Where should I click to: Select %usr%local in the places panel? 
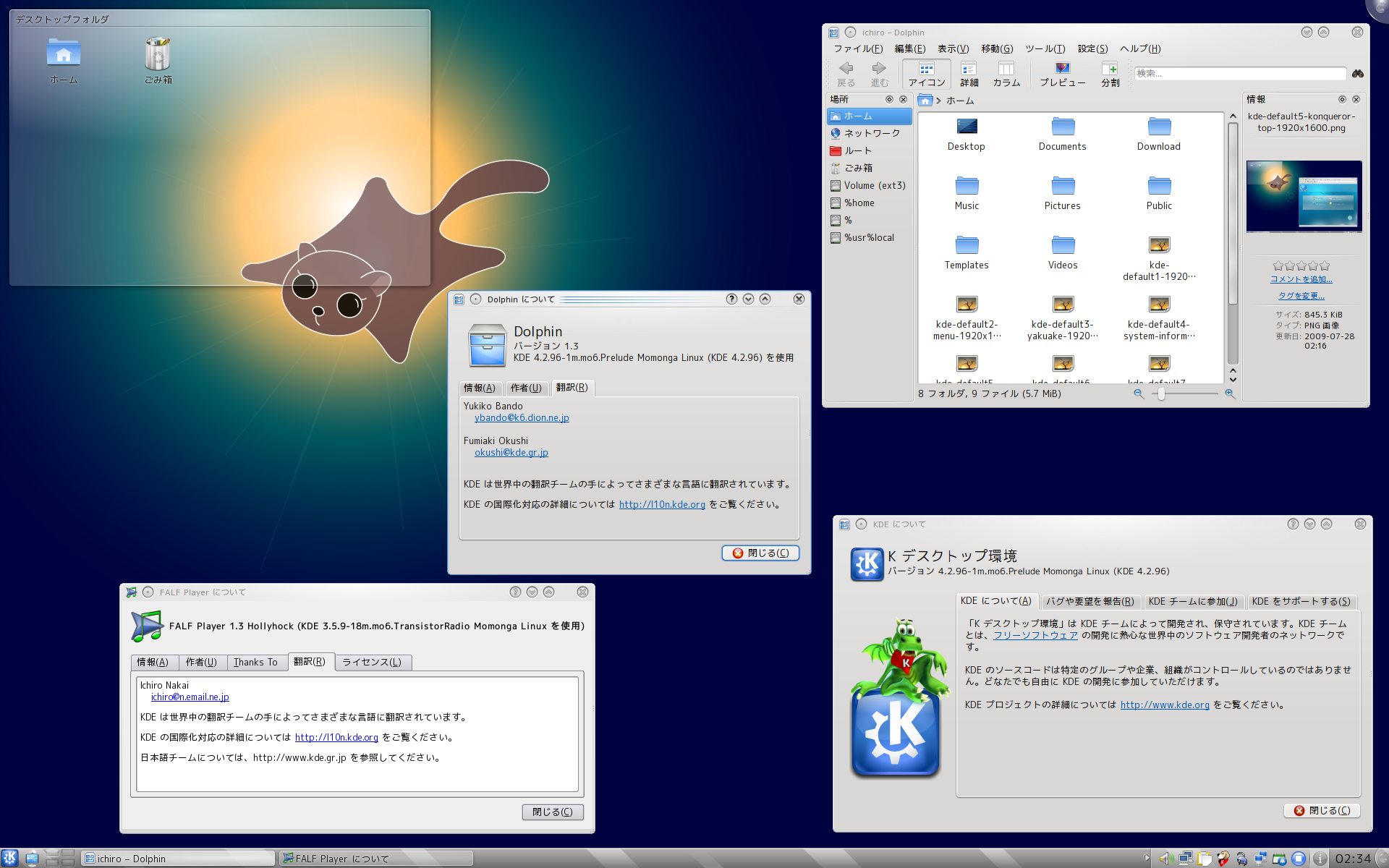pyautogui.click(x=870, y=237)
